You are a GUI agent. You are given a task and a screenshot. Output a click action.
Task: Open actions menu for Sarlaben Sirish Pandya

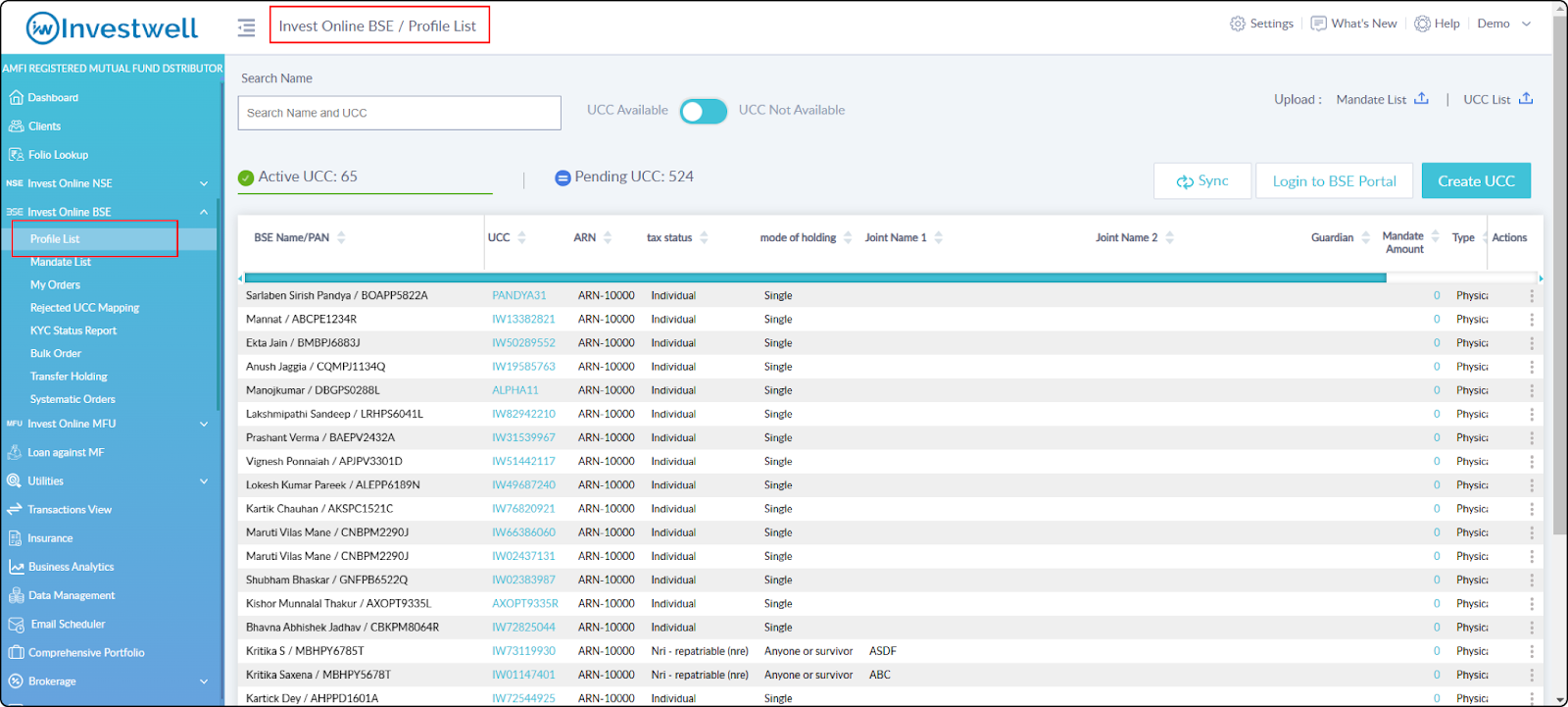point(1532,295)
